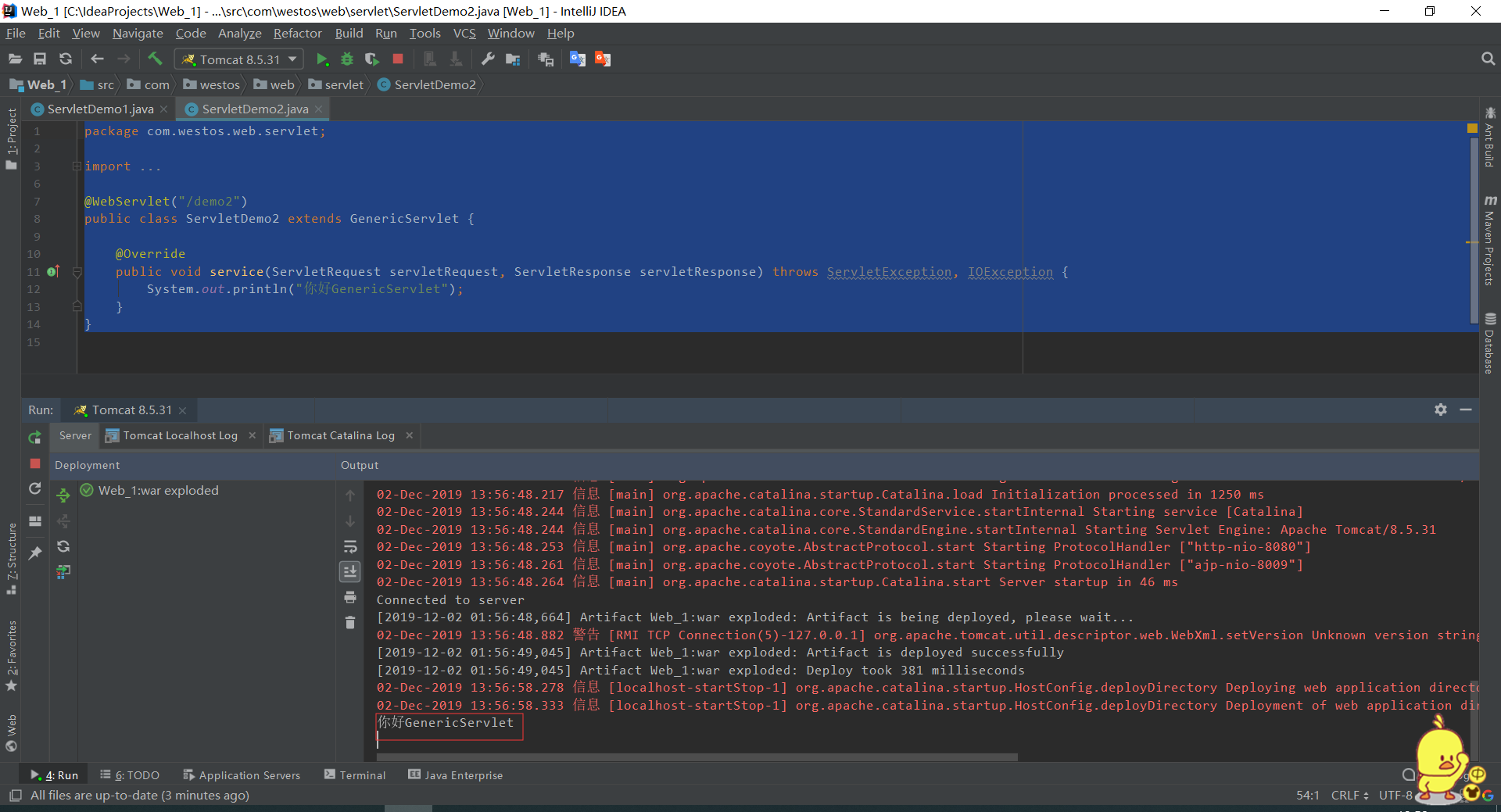The image size is (1501, 812).
Task: Rerun the server from the Run panel
Action: point(34,438)
